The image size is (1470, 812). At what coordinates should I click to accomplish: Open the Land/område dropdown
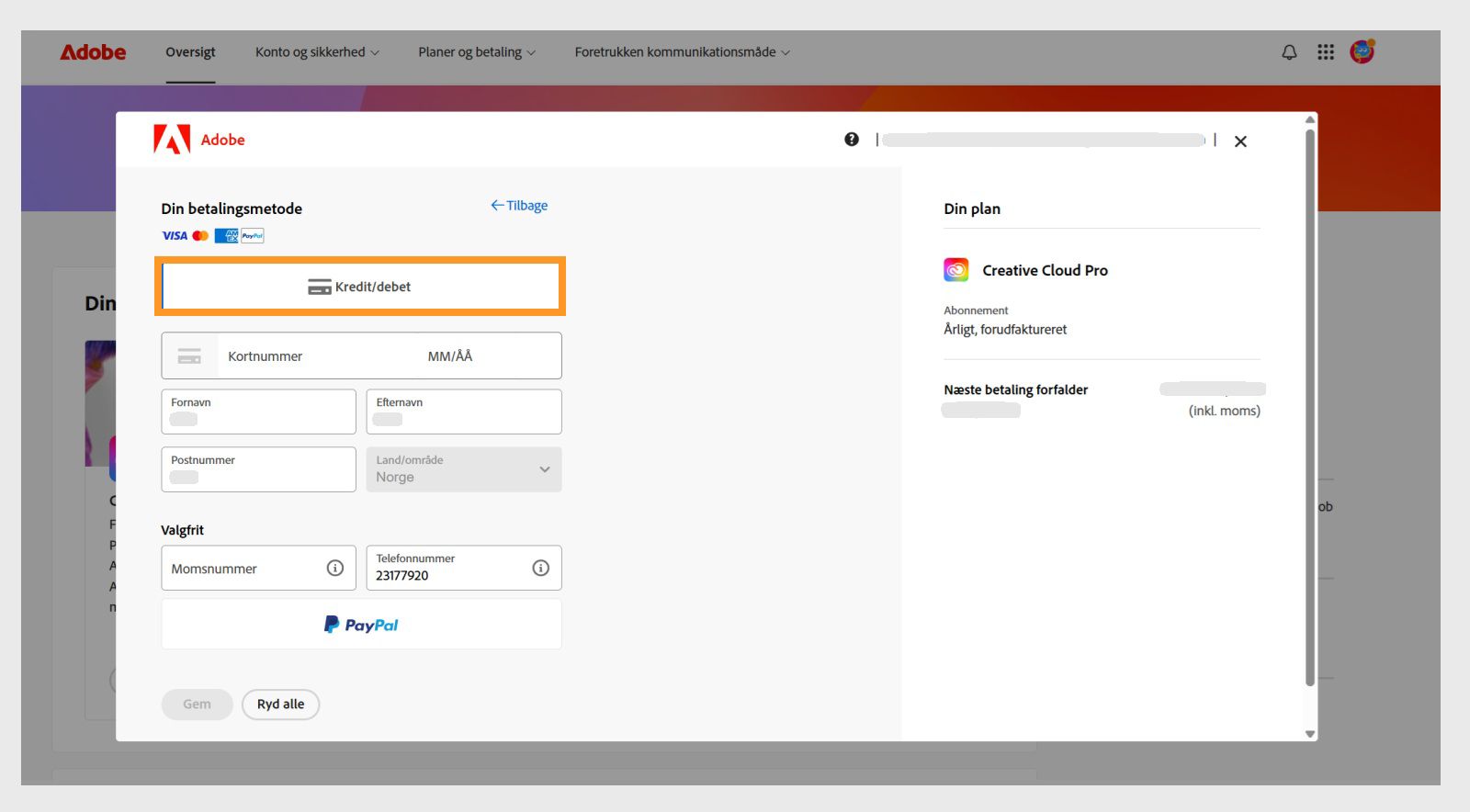point(464,469)
